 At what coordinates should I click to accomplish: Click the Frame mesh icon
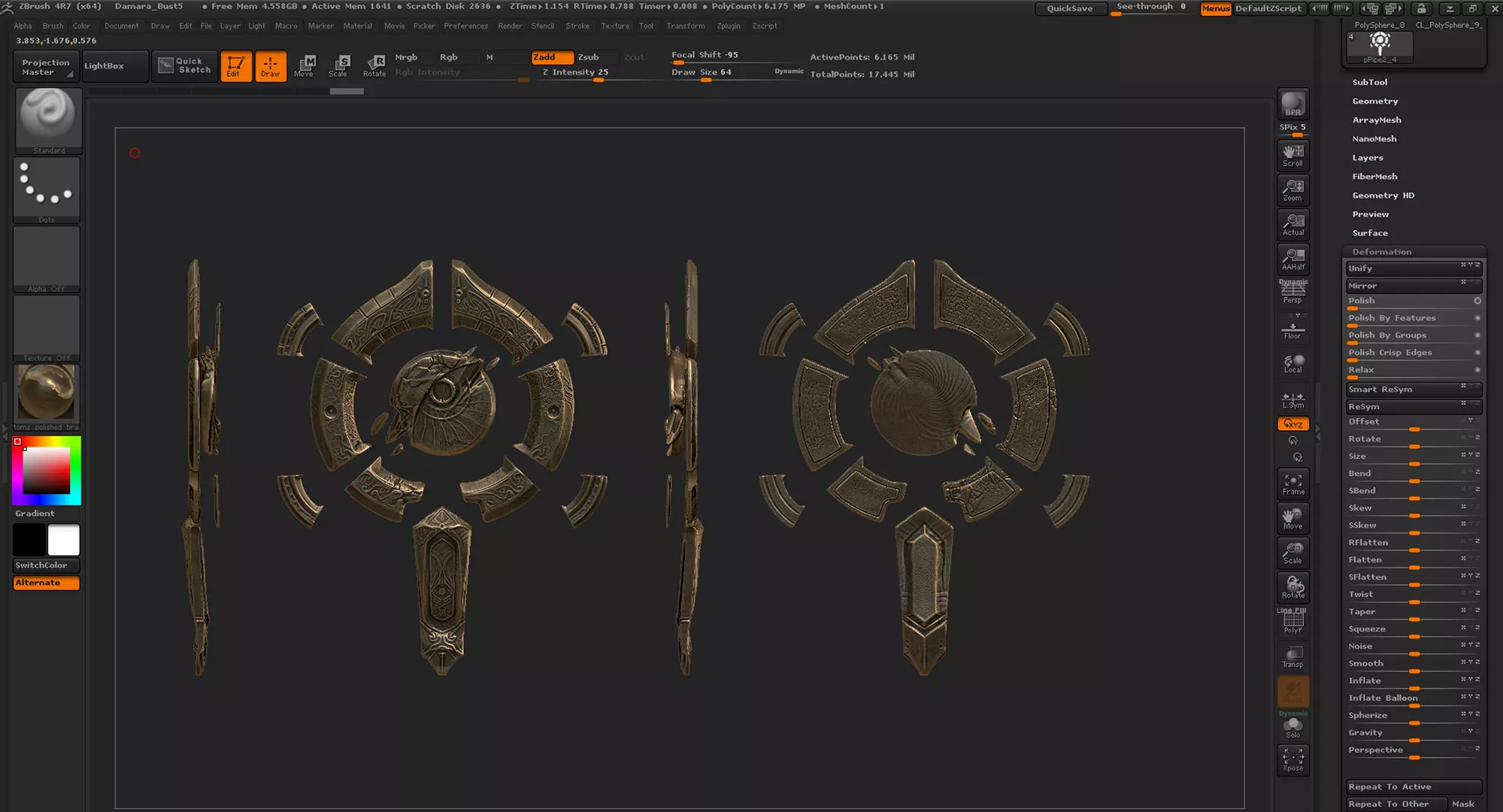1292,483
